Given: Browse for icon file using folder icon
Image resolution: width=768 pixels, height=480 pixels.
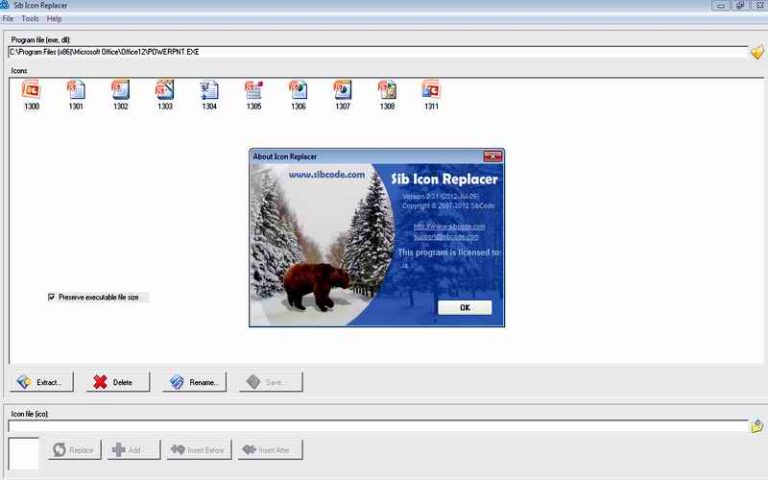Looking at the screenshot, I should (x=757, y=426).
